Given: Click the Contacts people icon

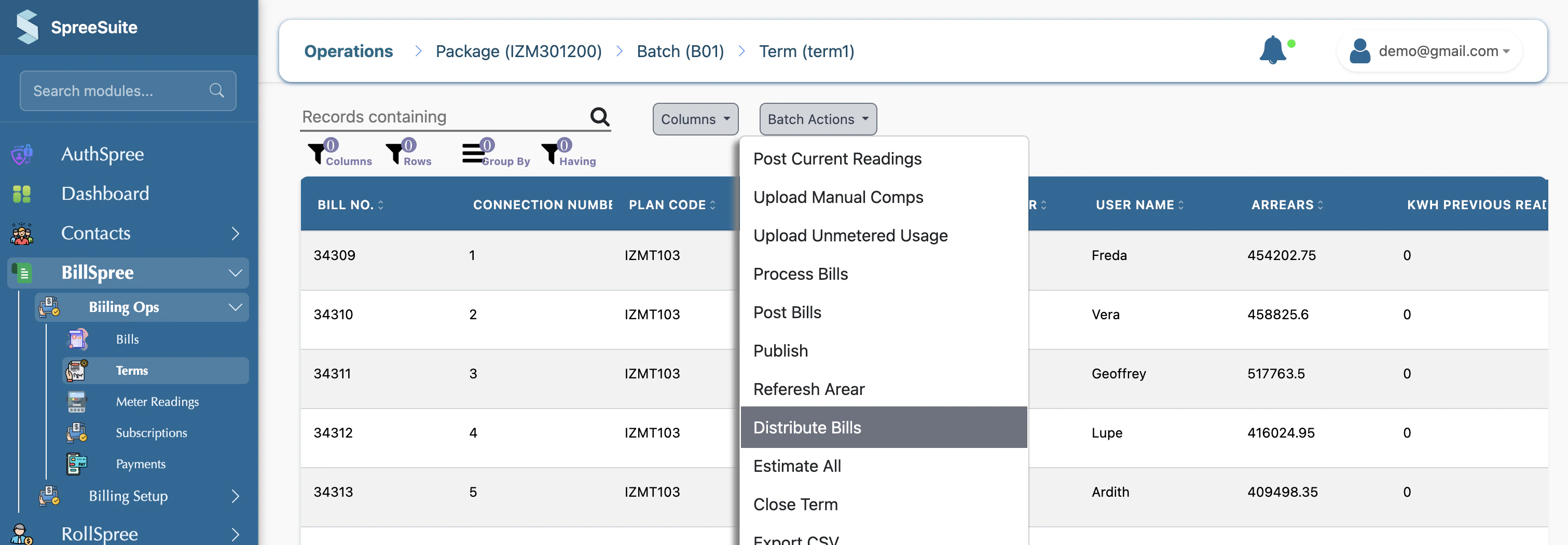Looking at the screenshot, I should pos(22,233).
